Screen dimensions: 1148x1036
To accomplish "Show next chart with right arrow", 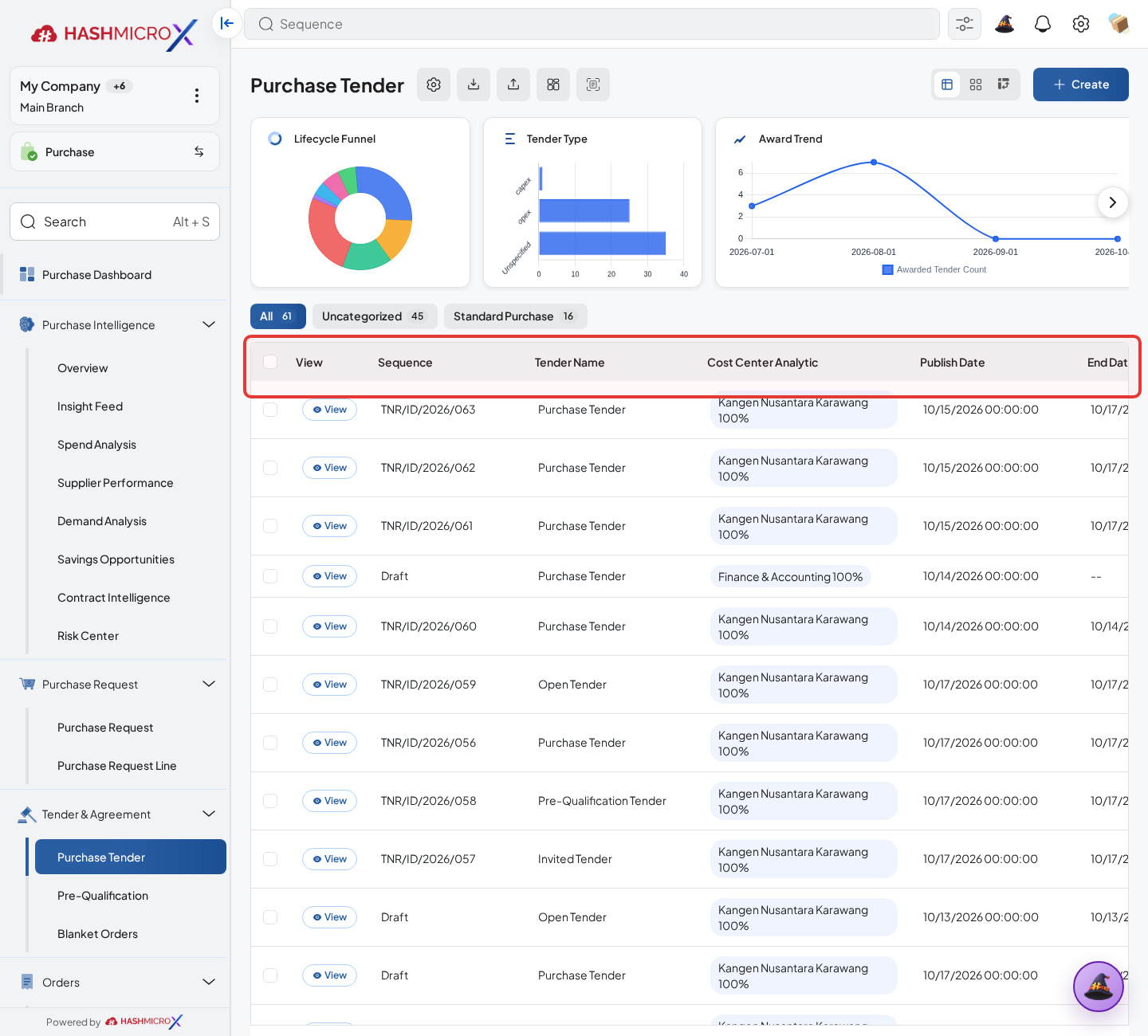I will [x=1113, y=202].
